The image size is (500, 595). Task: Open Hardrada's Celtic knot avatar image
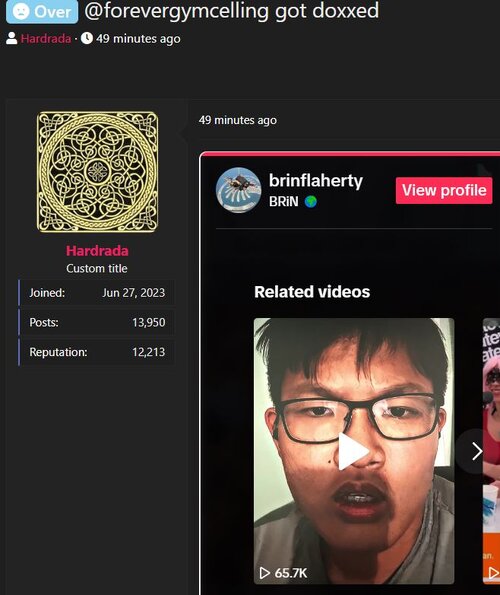(97, 172)
